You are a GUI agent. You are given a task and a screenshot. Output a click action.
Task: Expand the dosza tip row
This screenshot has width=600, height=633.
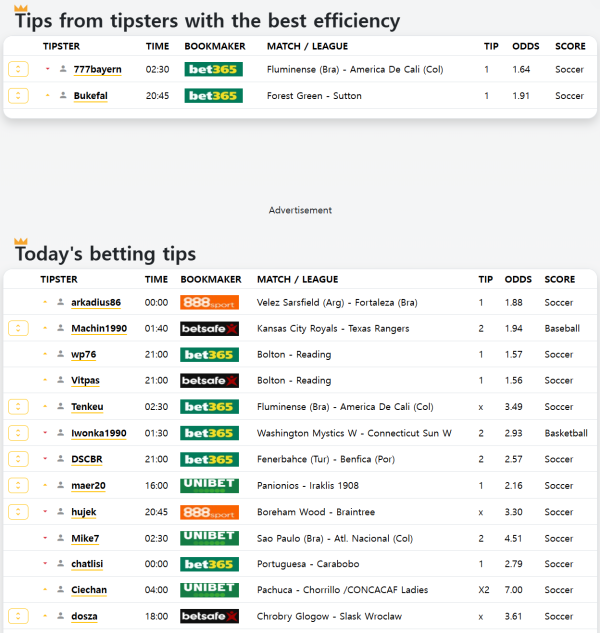pyautogui.click(x=18, y=616)
